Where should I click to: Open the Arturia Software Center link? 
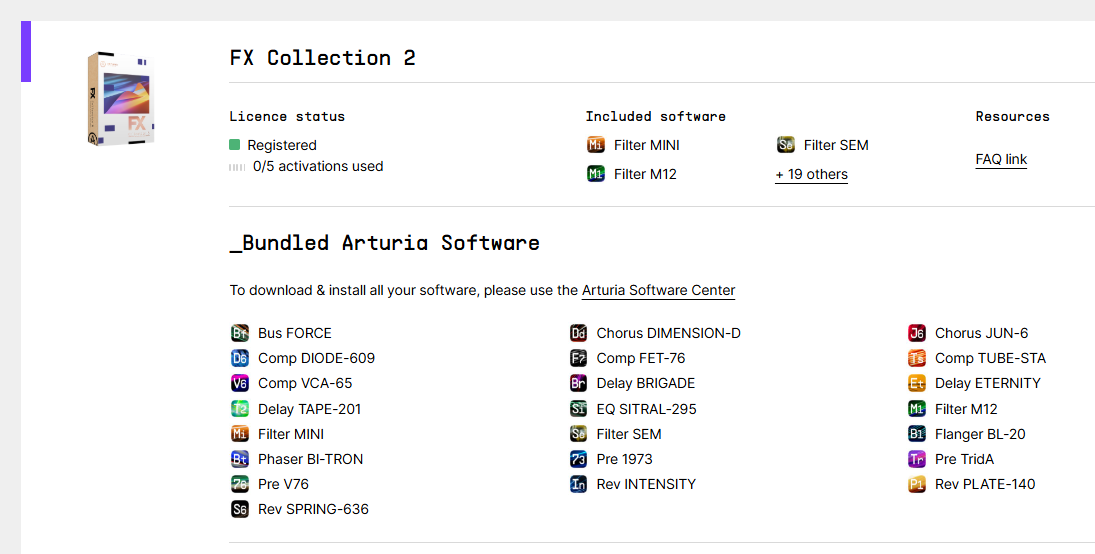659,291
